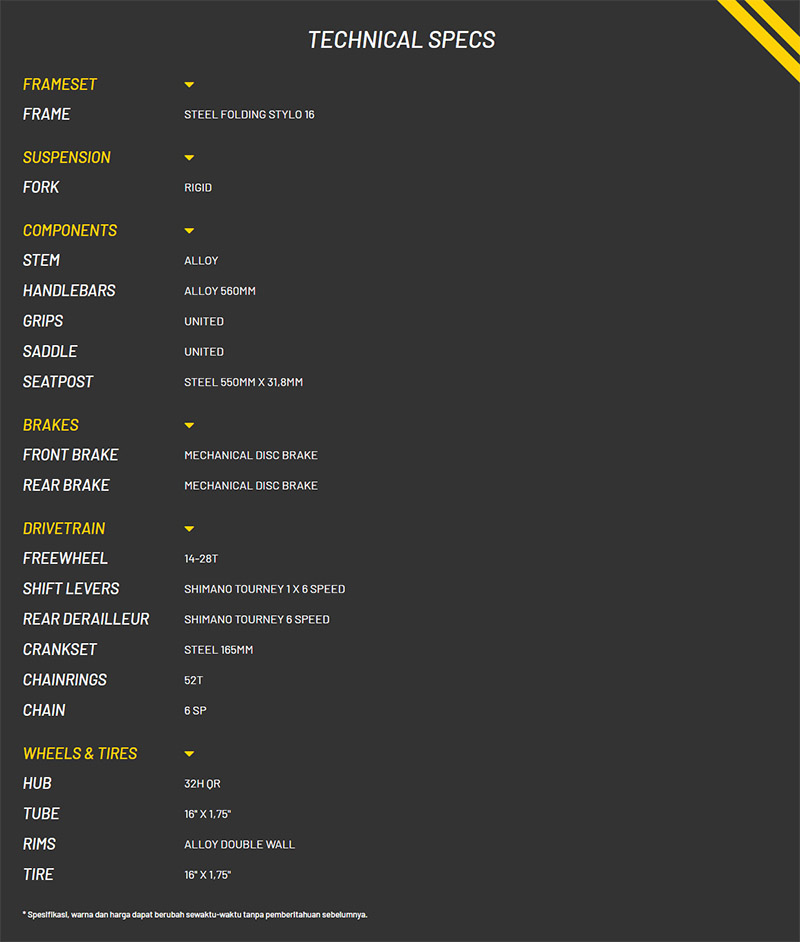Toggle the Components section arrow

(189, 231)
